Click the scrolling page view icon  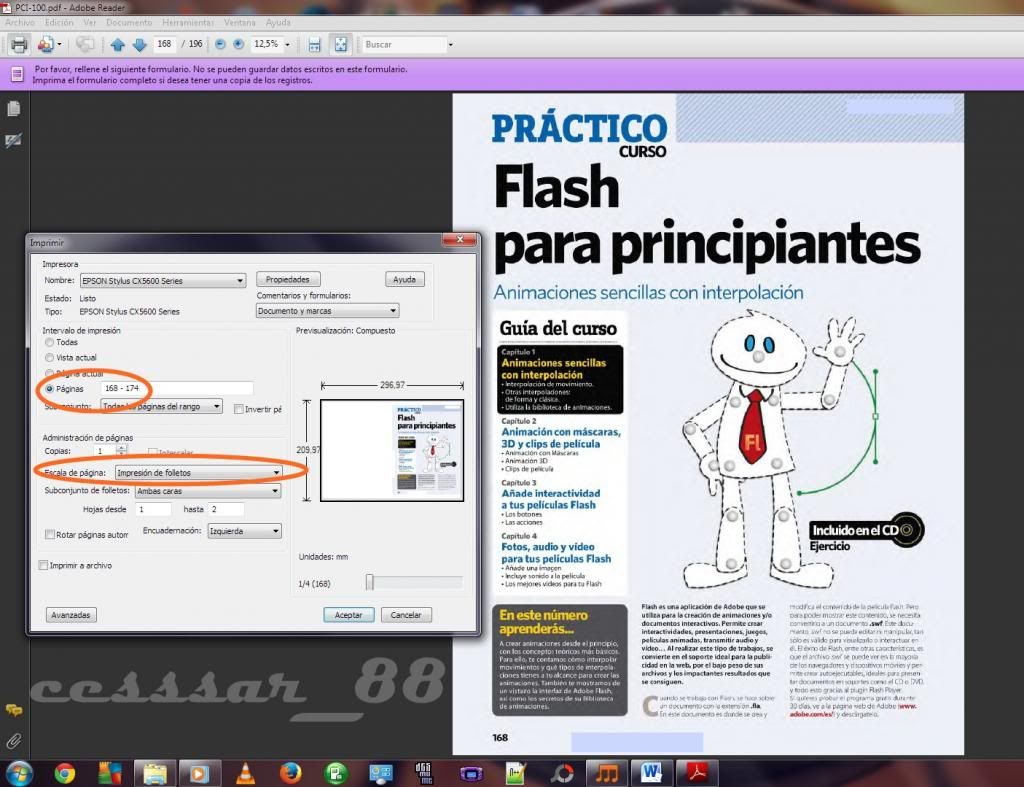pos(315,44)
